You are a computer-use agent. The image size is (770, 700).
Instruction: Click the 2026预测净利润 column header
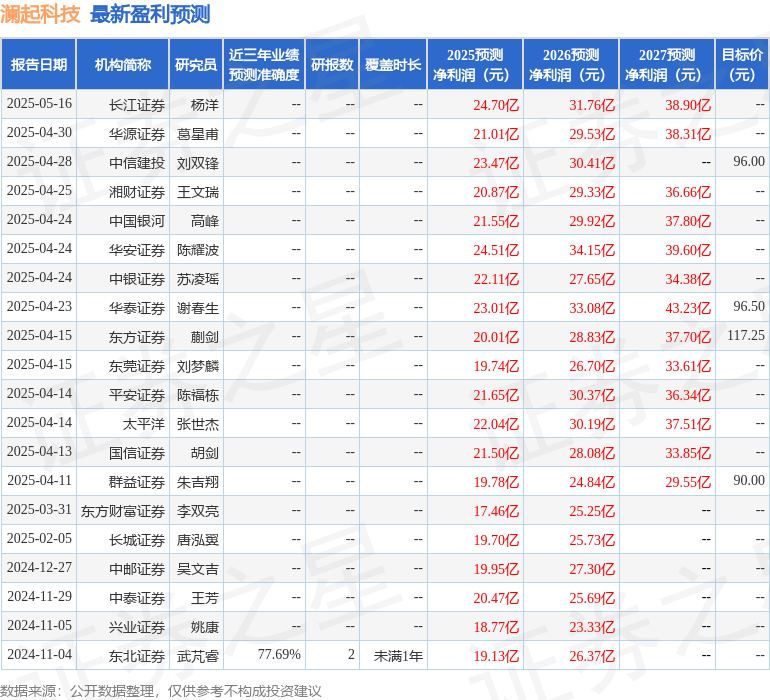(x=571, y=64)
